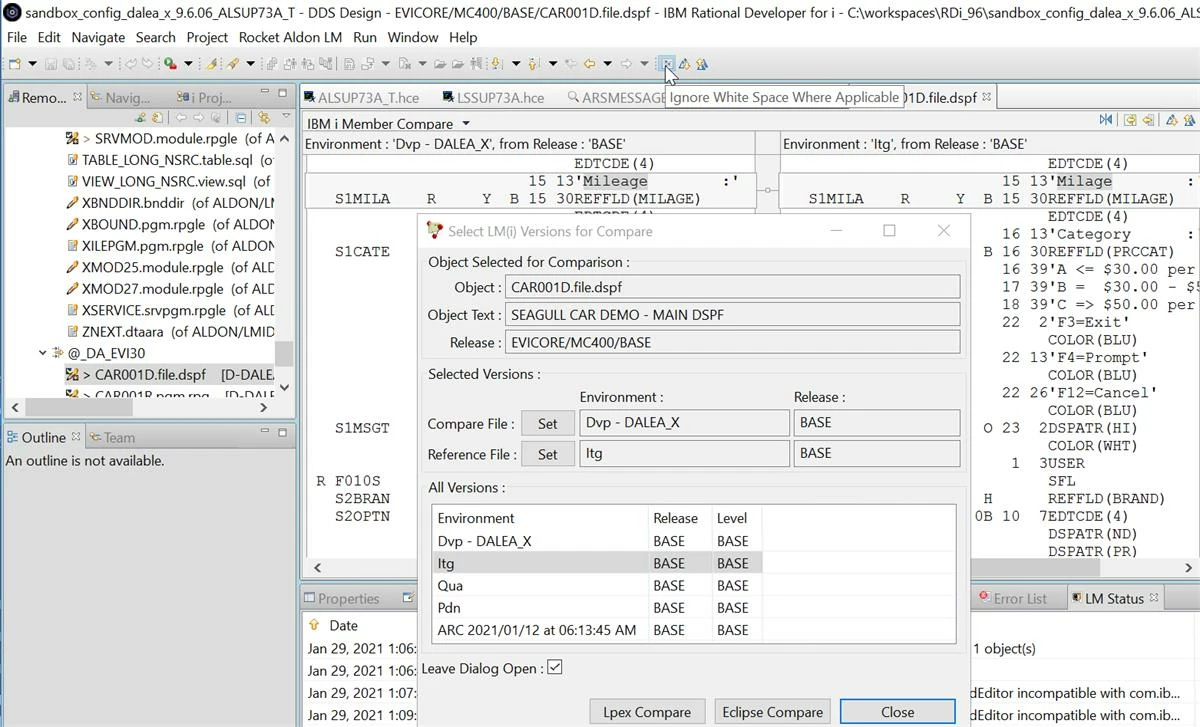Click the Close button in the dialog

click(897, 712)
